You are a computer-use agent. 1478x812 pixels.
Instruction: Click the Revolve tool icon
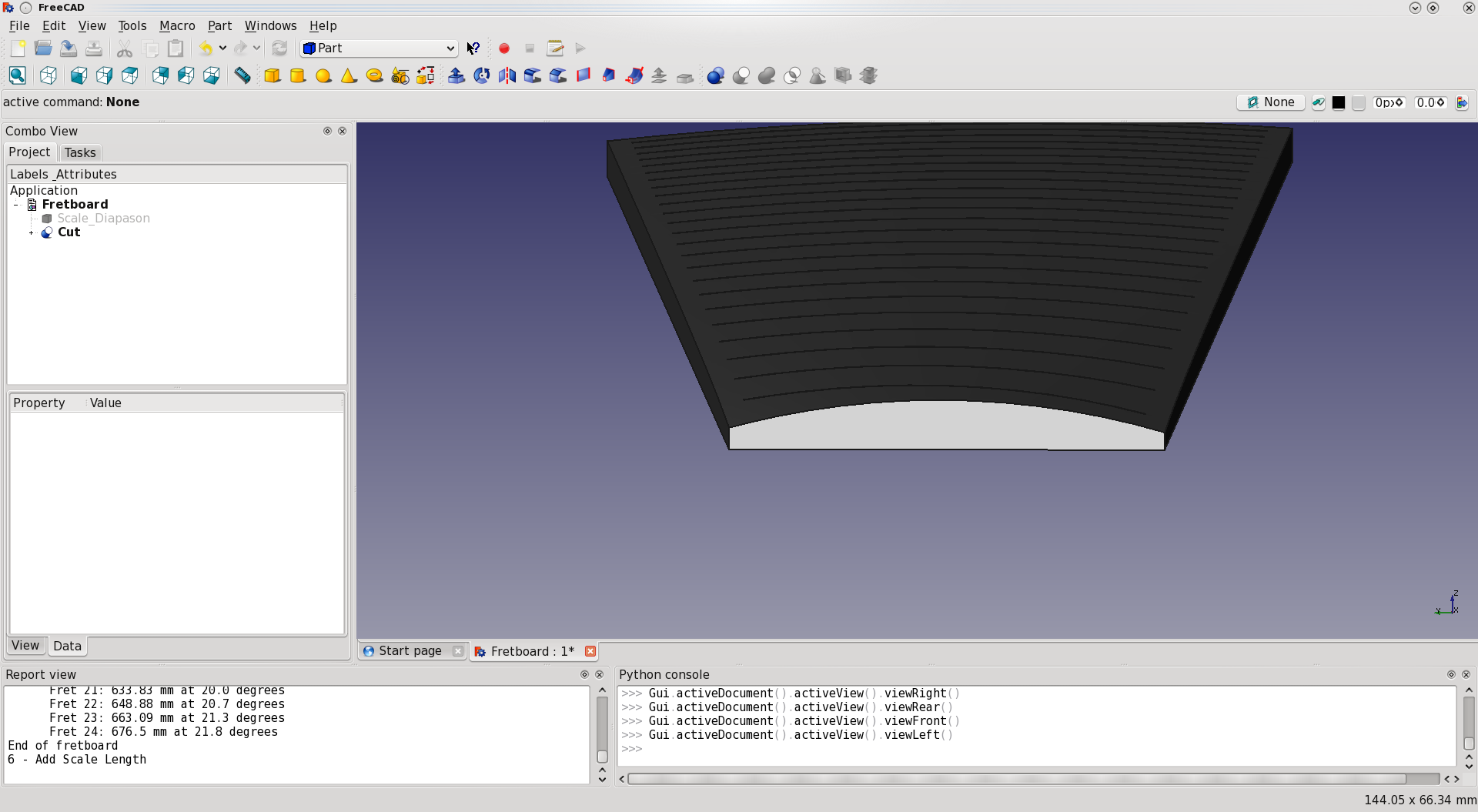tap(481, 75)
